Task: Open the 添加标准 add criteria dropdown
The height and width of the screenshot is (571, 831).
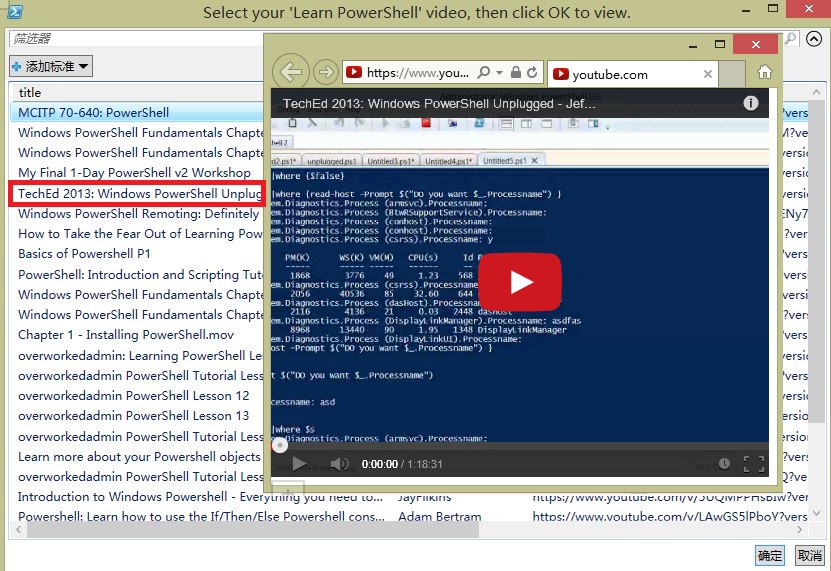Action: [x=51, y=66]
